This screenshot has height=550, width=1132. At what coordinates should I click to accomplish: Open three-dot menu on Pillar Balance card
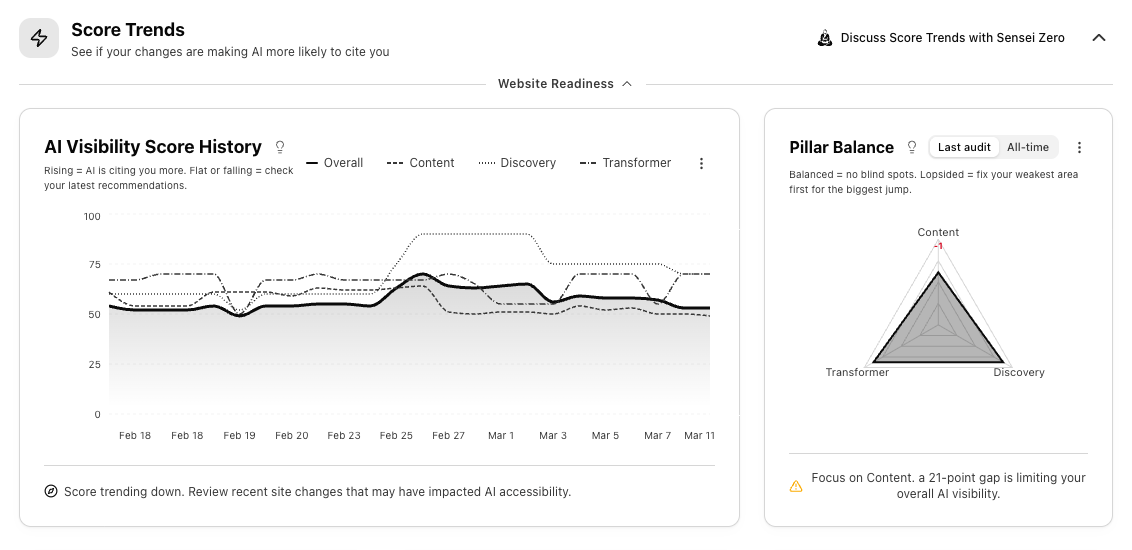coord(1079,147)
